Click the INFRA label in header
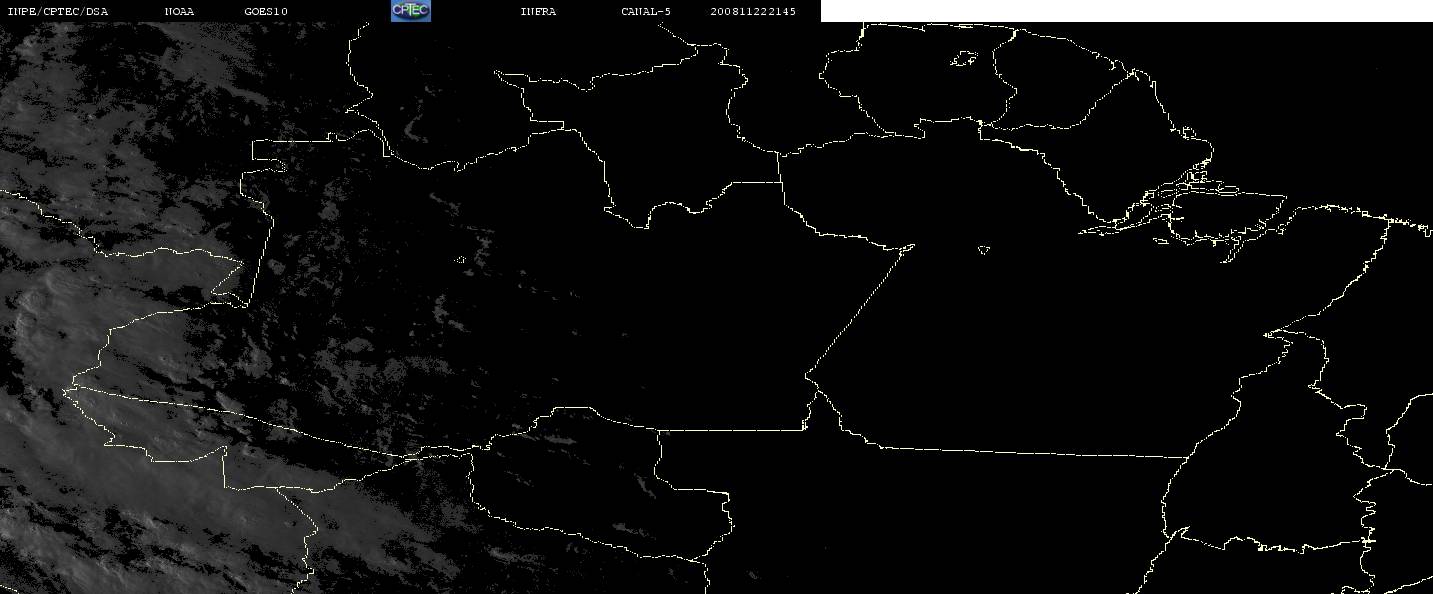The width and height of the screenshot is (1433, 594). coord(538,12)
